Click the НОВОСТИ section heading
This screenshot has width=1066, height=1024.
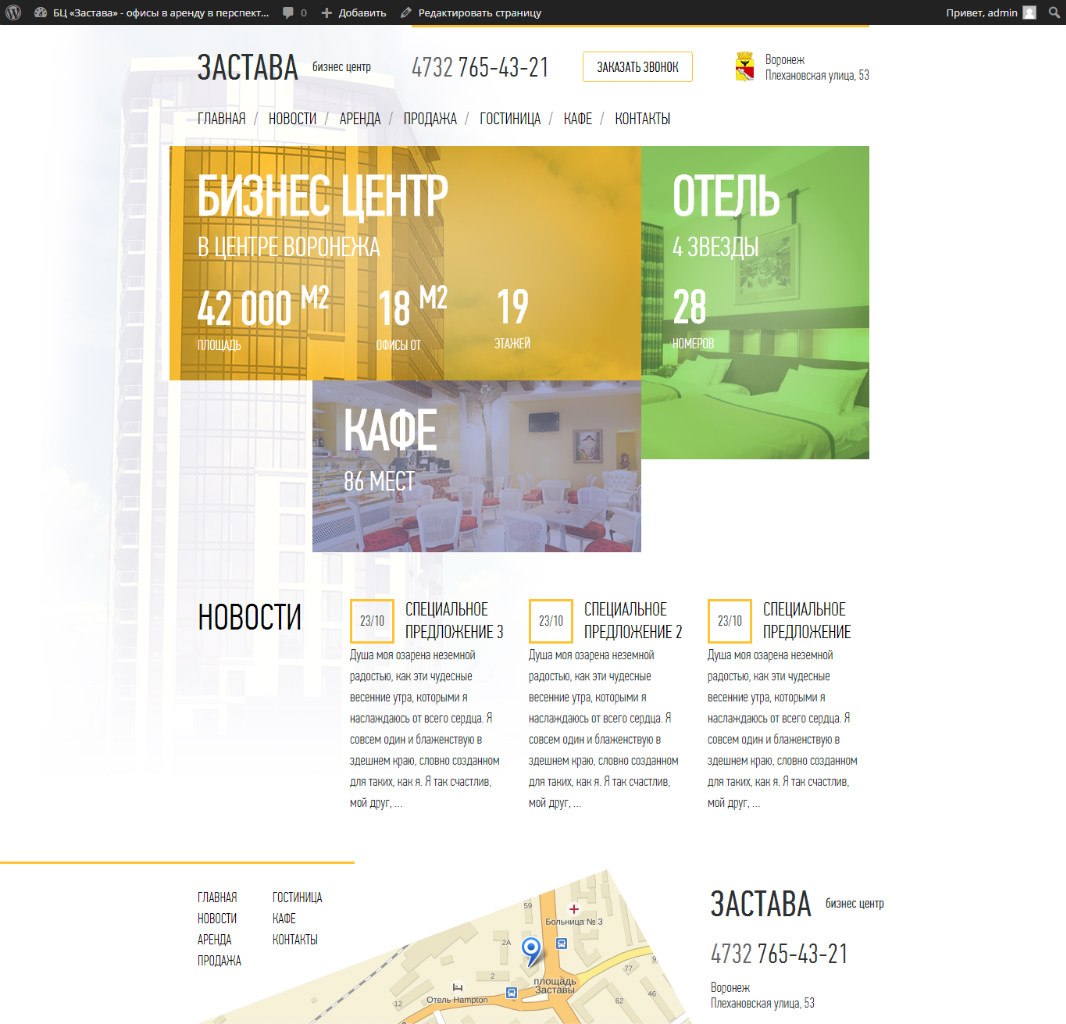pyautogui.click(x=250, y=617)
